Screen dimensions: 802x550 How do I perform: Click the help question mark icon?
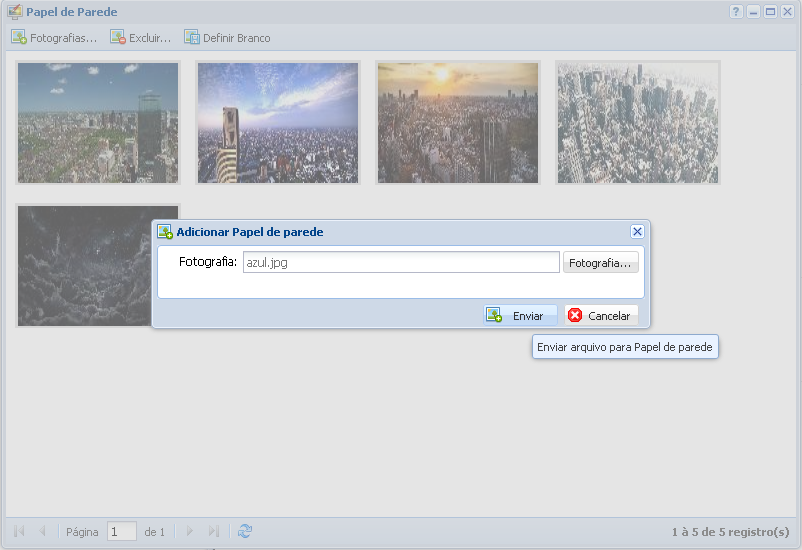pyautogui.click(x=736, y=12)
